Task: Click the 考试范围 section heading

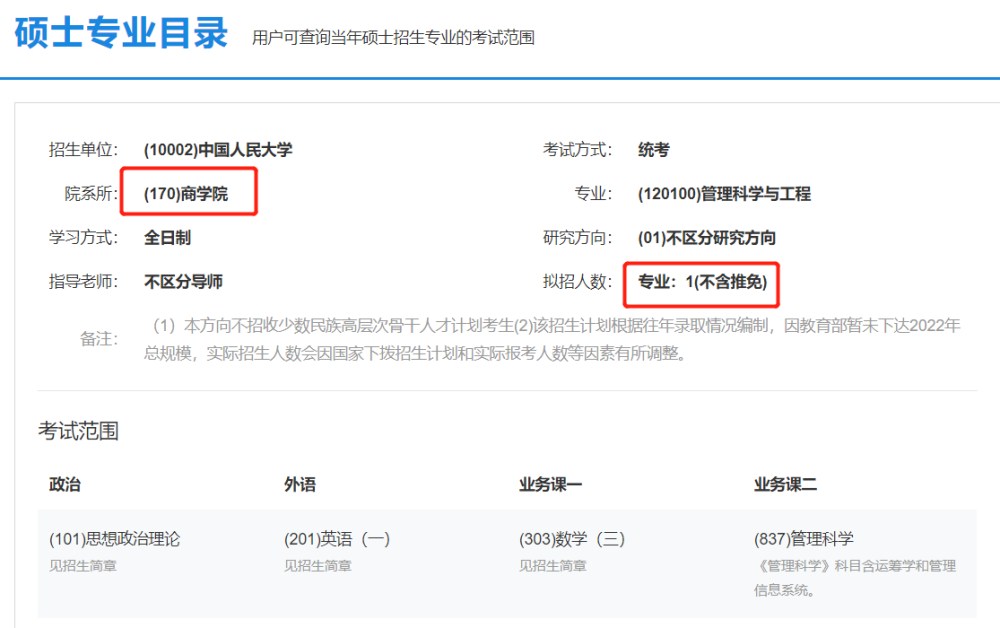Action: [x=78, y=432]
